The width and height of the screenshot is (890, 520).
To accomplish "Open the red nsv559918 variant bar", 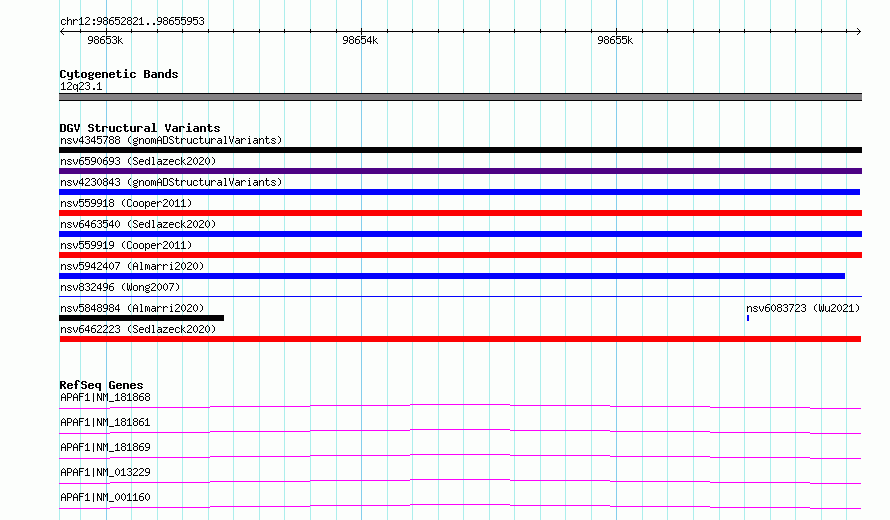I will [460, 213].
